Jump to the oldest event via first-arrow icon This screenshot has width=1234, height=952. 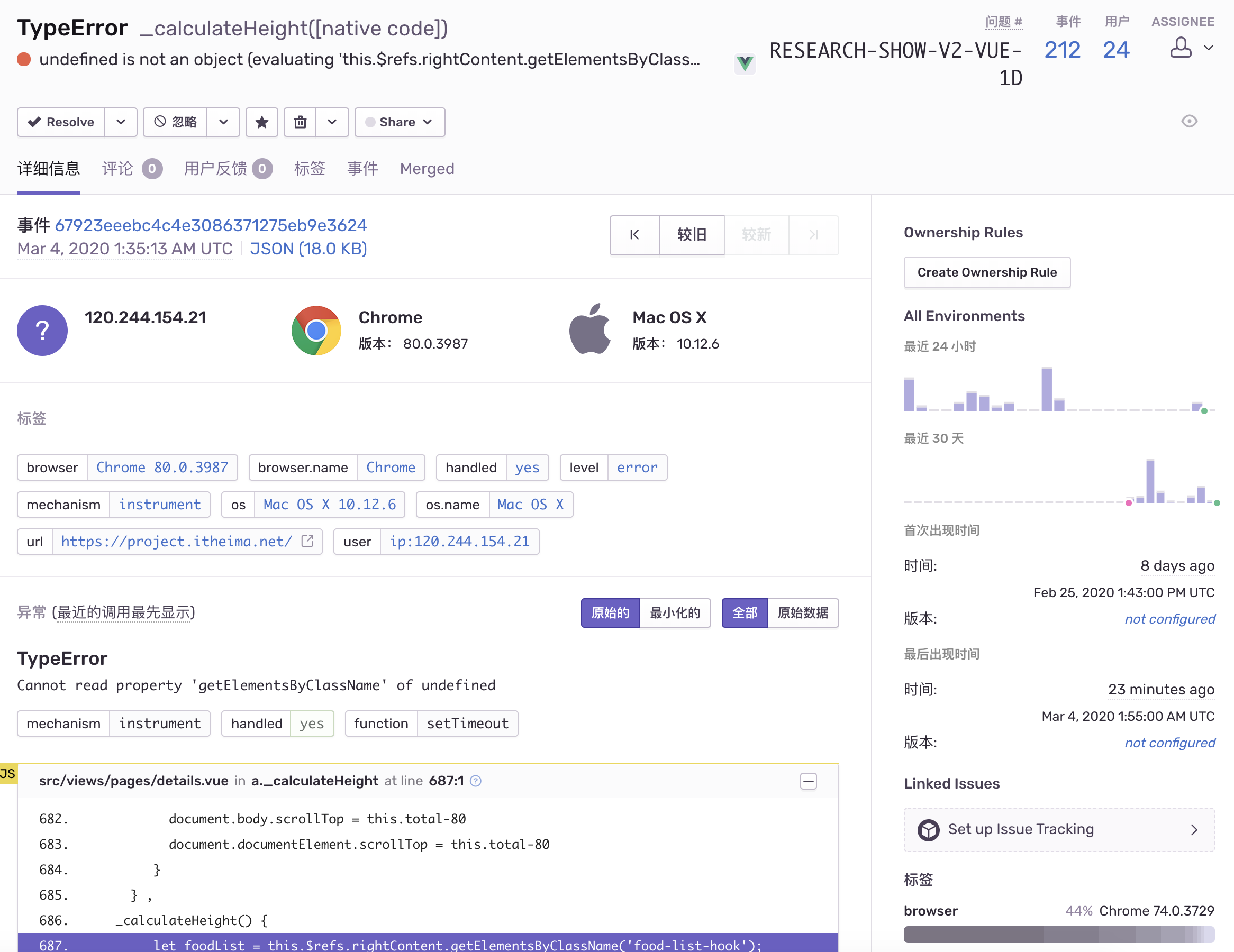634,235
